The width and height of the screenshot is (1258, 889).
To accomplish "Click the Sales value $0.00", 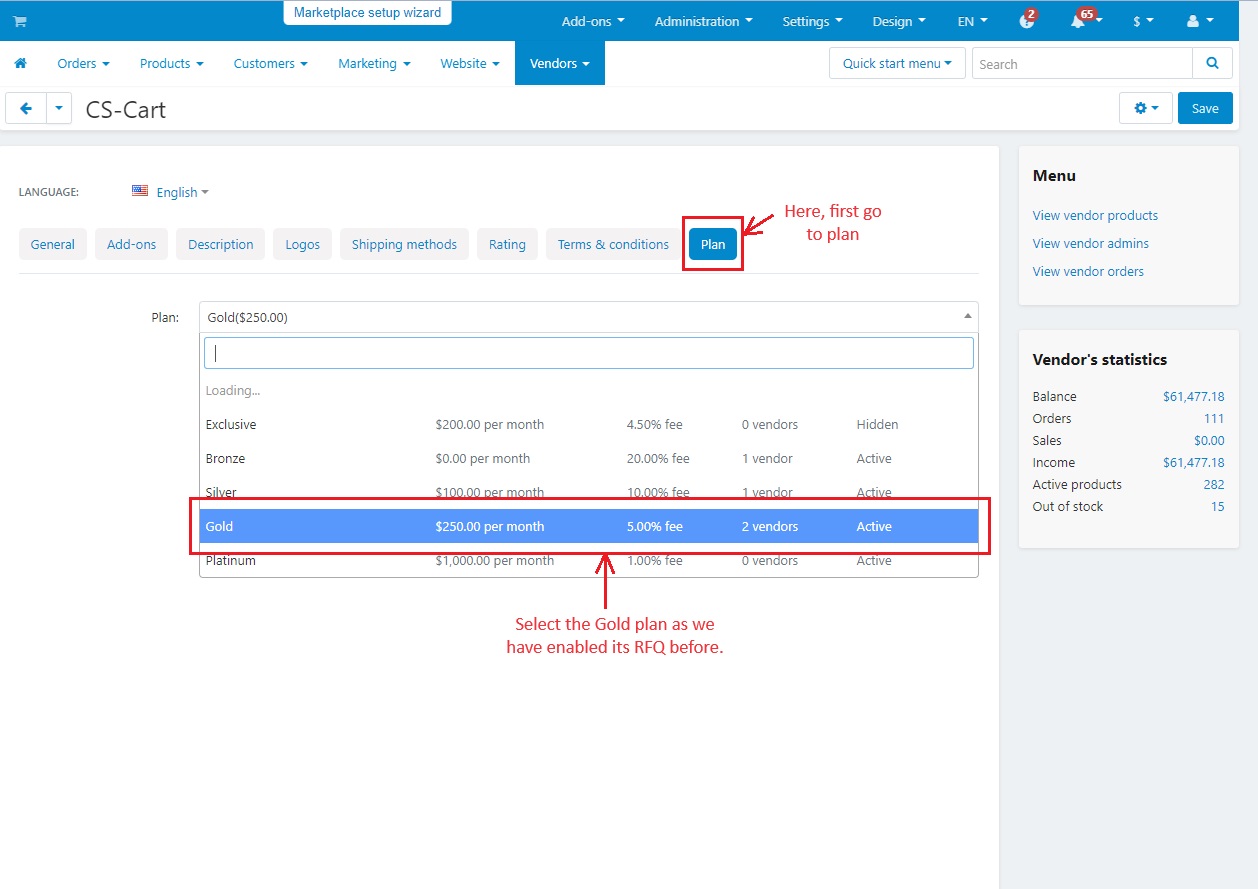I will (1209, 440).
